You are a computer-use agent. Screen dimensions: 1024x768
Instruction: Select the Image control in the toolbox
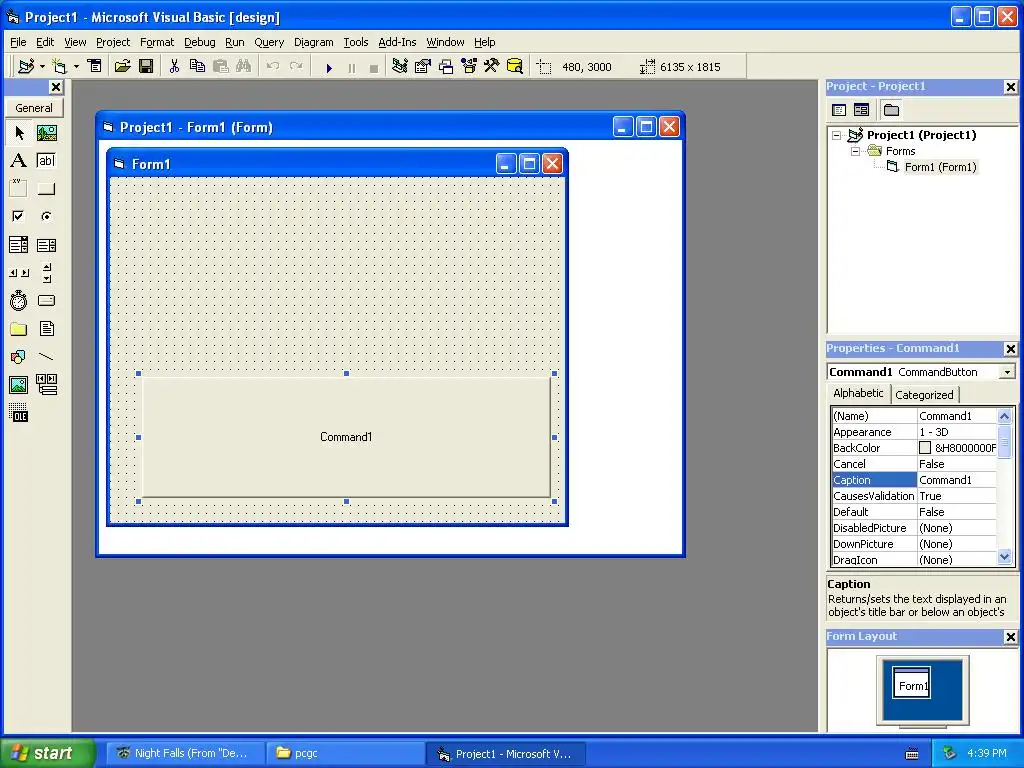coord(19,385)
